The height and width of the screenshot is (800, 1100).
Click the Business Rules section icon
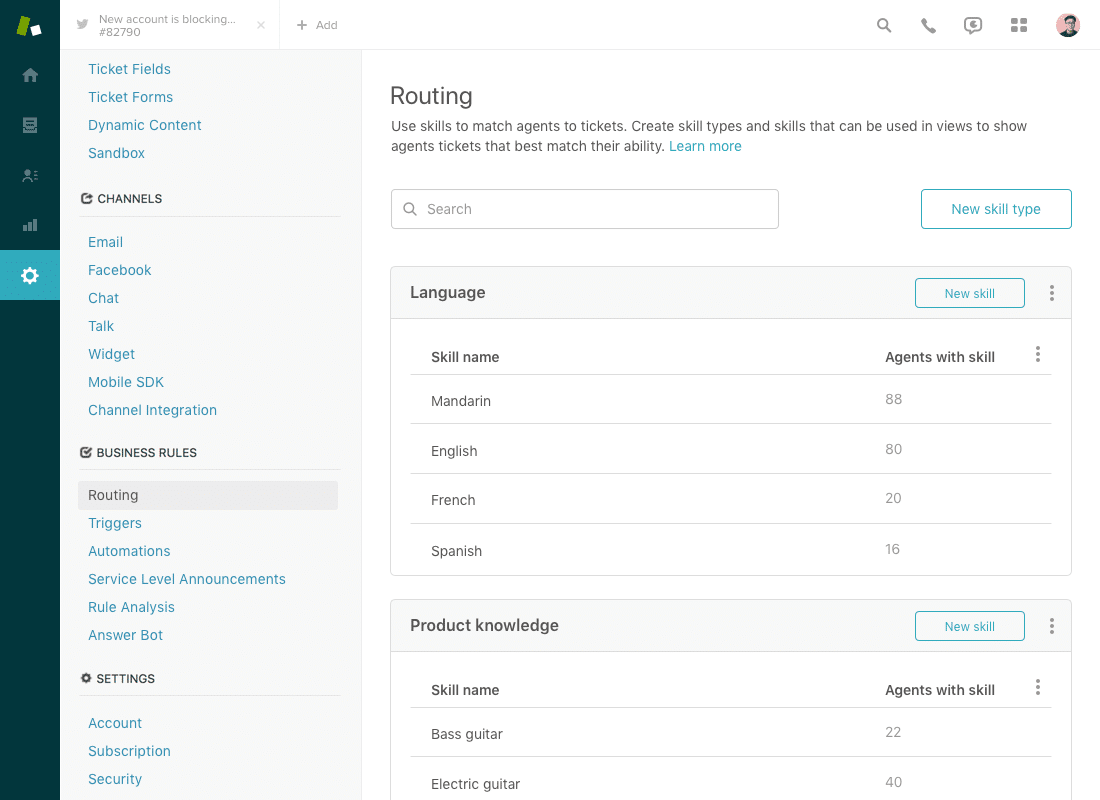[x=86, y=452]
